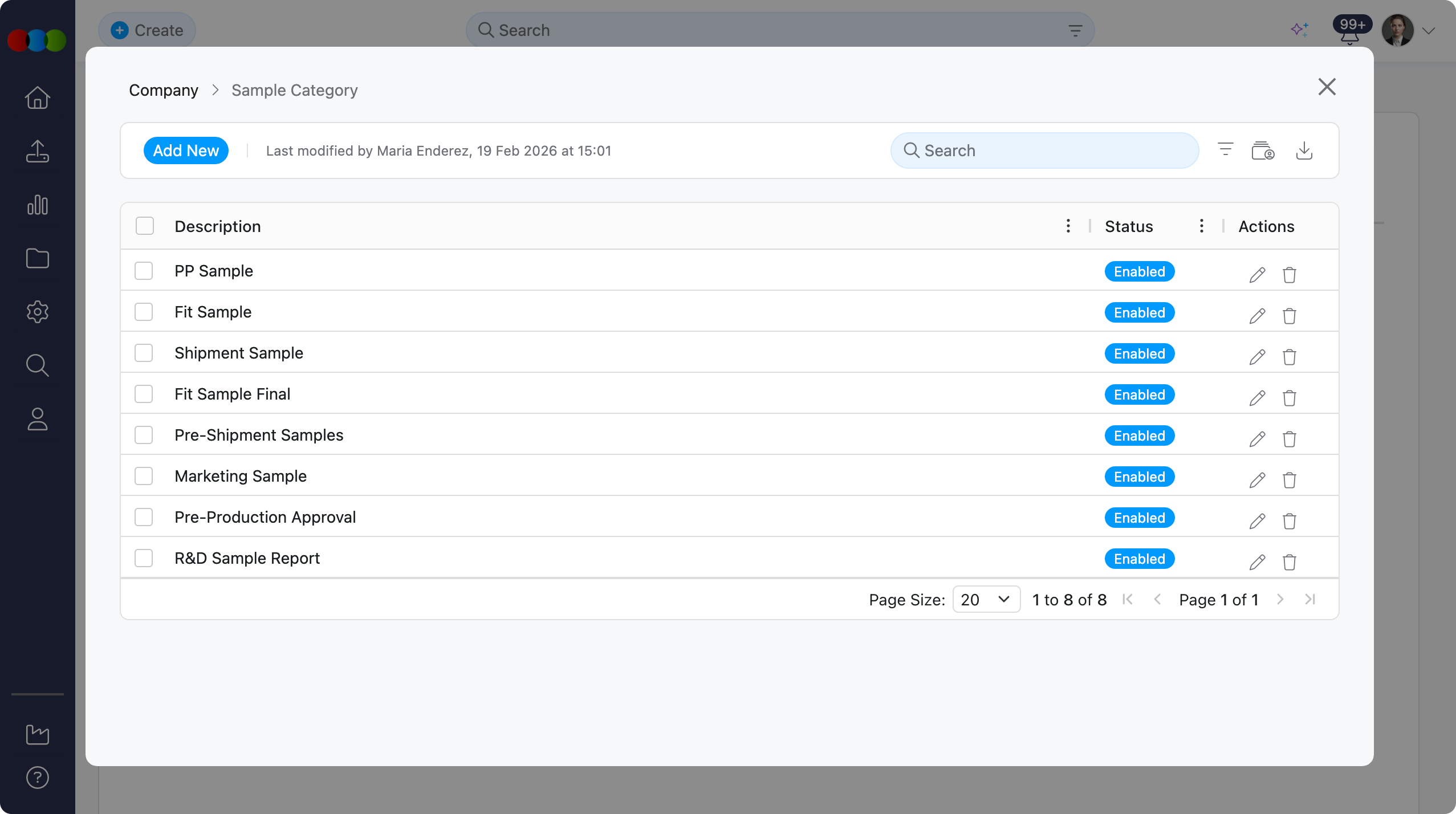The image size is (1456, 814).
Task: Click the column settings icon in toolbar
Action: pyautogui.click(x=1263, y=151)
